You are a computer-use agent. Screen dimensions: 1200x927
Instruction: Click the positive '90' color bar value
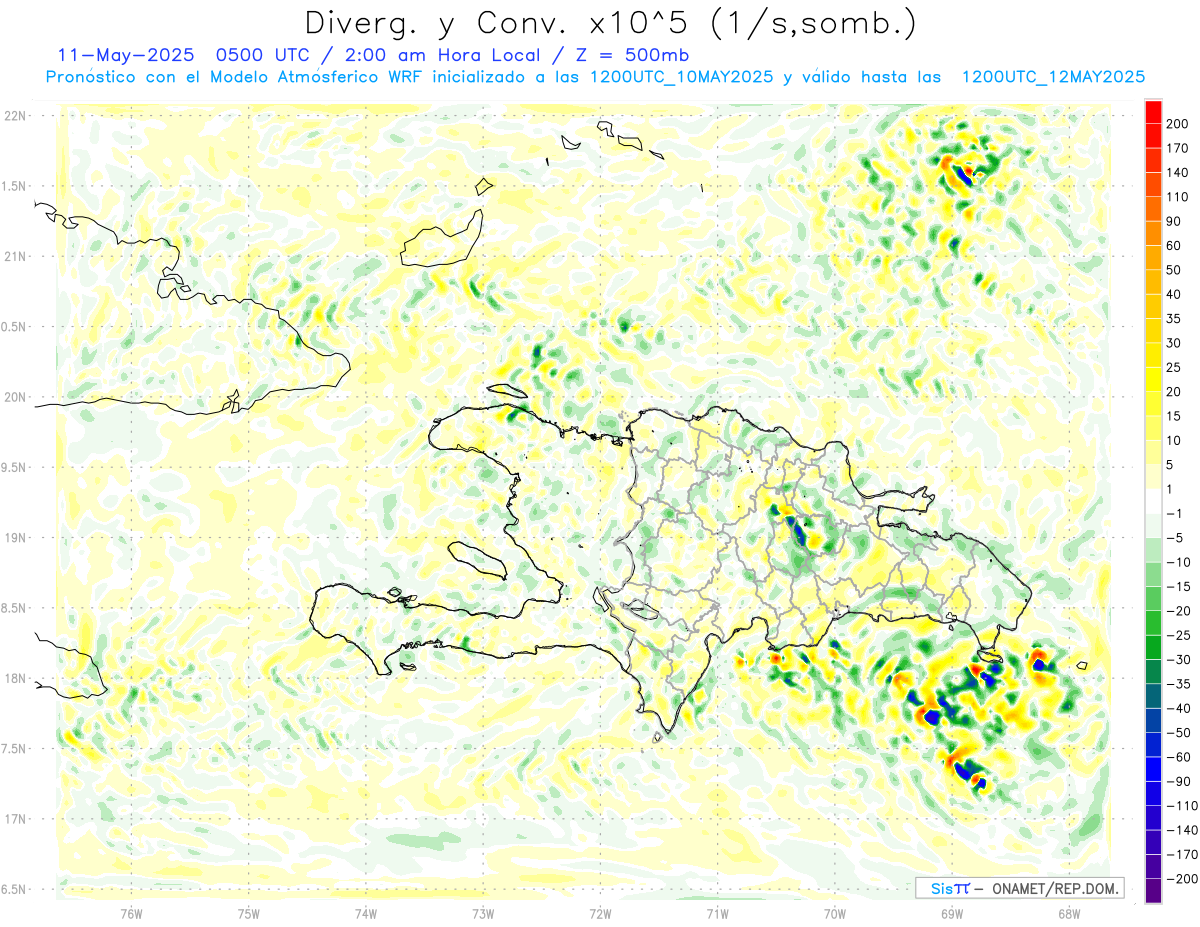[1174, 222]
